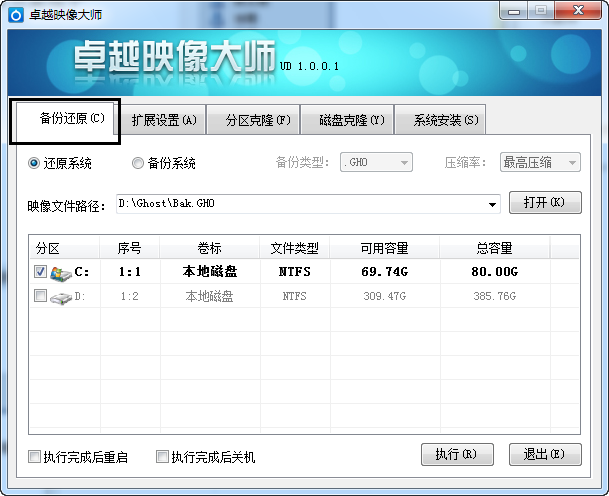609x496 pixels.
Task: Click the C: system drive icon
Action: pyautogui.click(x=60, y=271)
